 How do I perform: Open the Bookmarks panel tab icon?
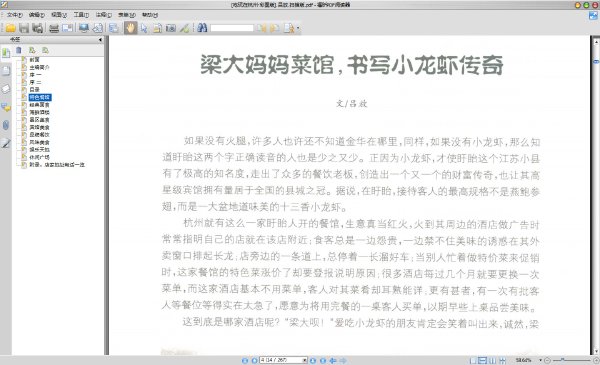[6, 53]
